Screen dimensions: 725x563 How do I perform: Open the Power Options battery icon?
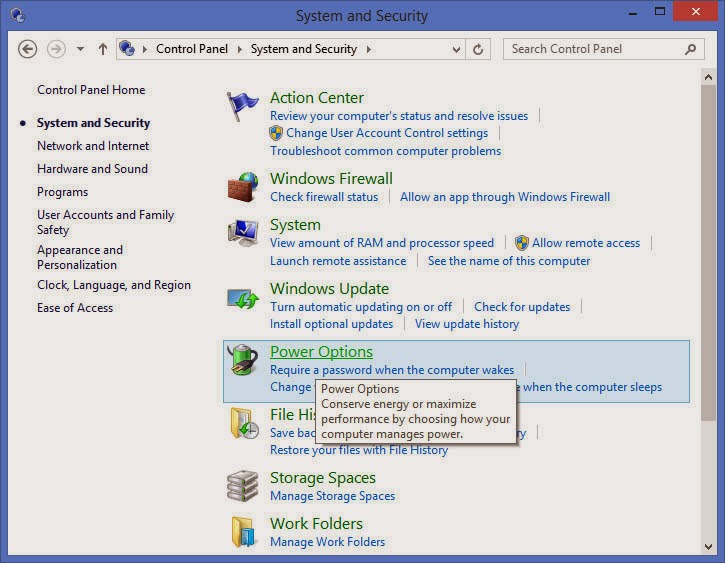tap(243, 360)
